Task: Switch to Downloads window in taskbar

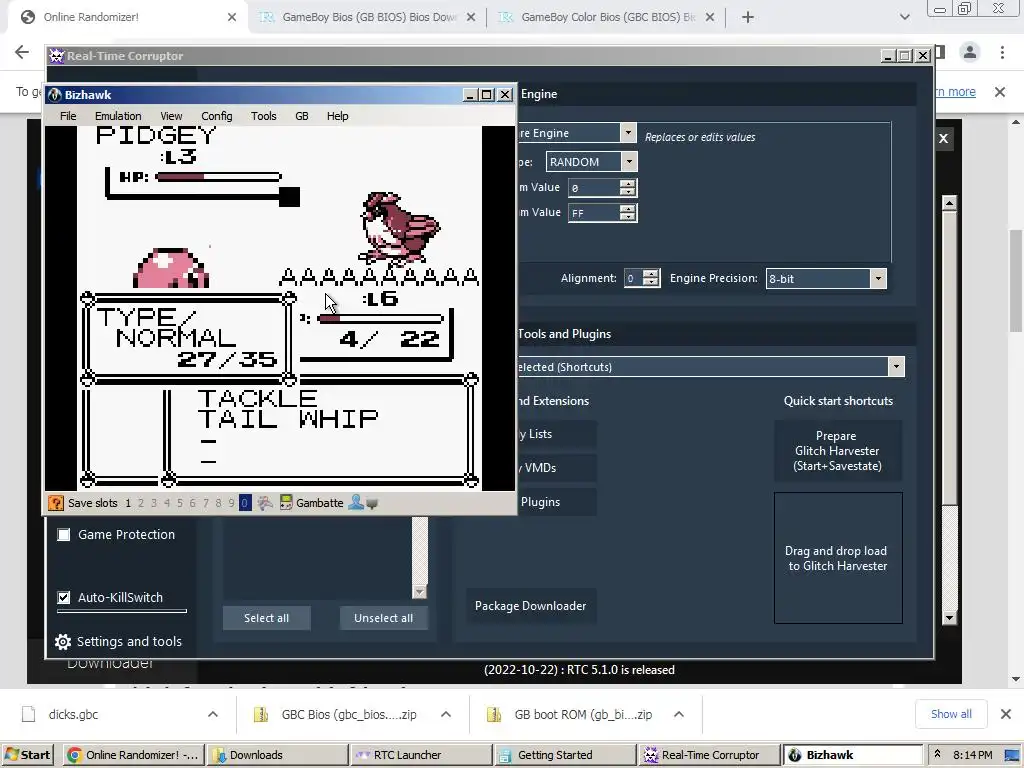Action: point(277,755)
